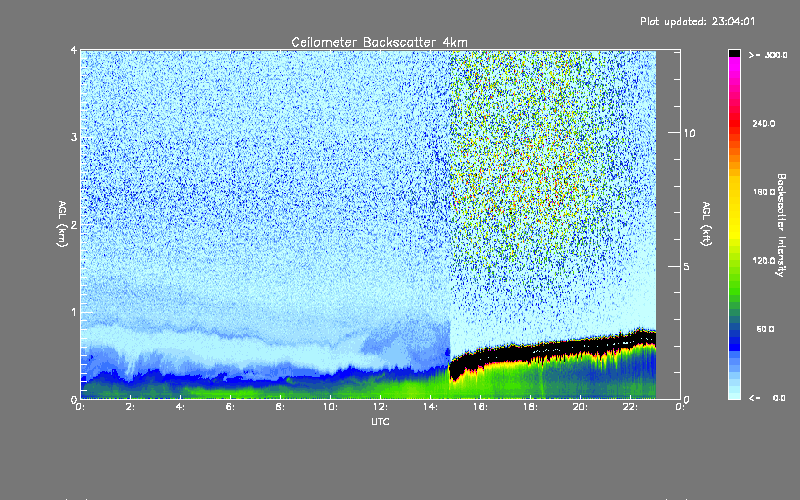The height and width of the screenshot is (500, 800).
Task: Click the "22:" UTC hour tick
Action: [x=631, y=407]
